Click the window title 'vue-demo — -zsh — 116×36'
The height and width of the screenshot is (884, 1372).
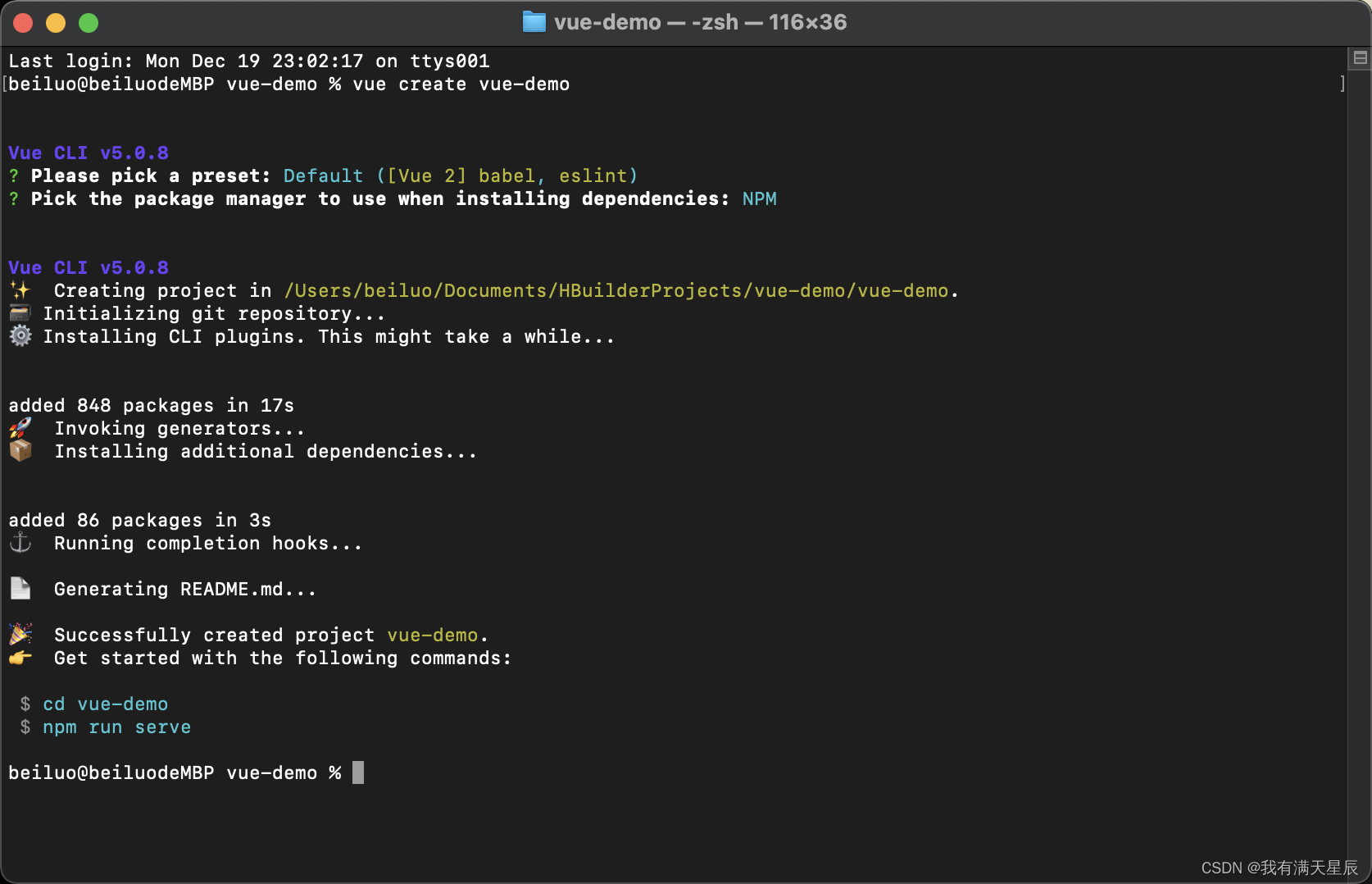pos(700,22)
